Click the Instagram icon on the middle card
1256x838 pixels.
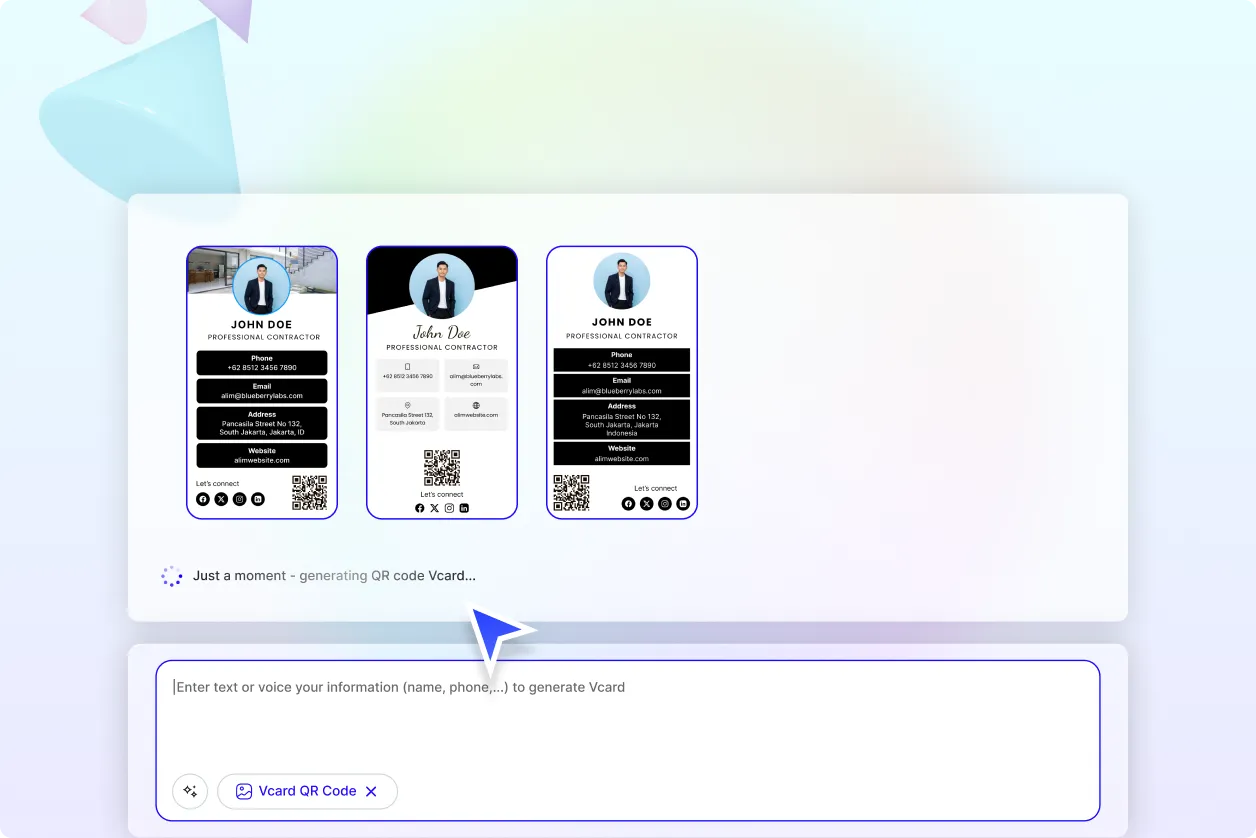[448, 507]
